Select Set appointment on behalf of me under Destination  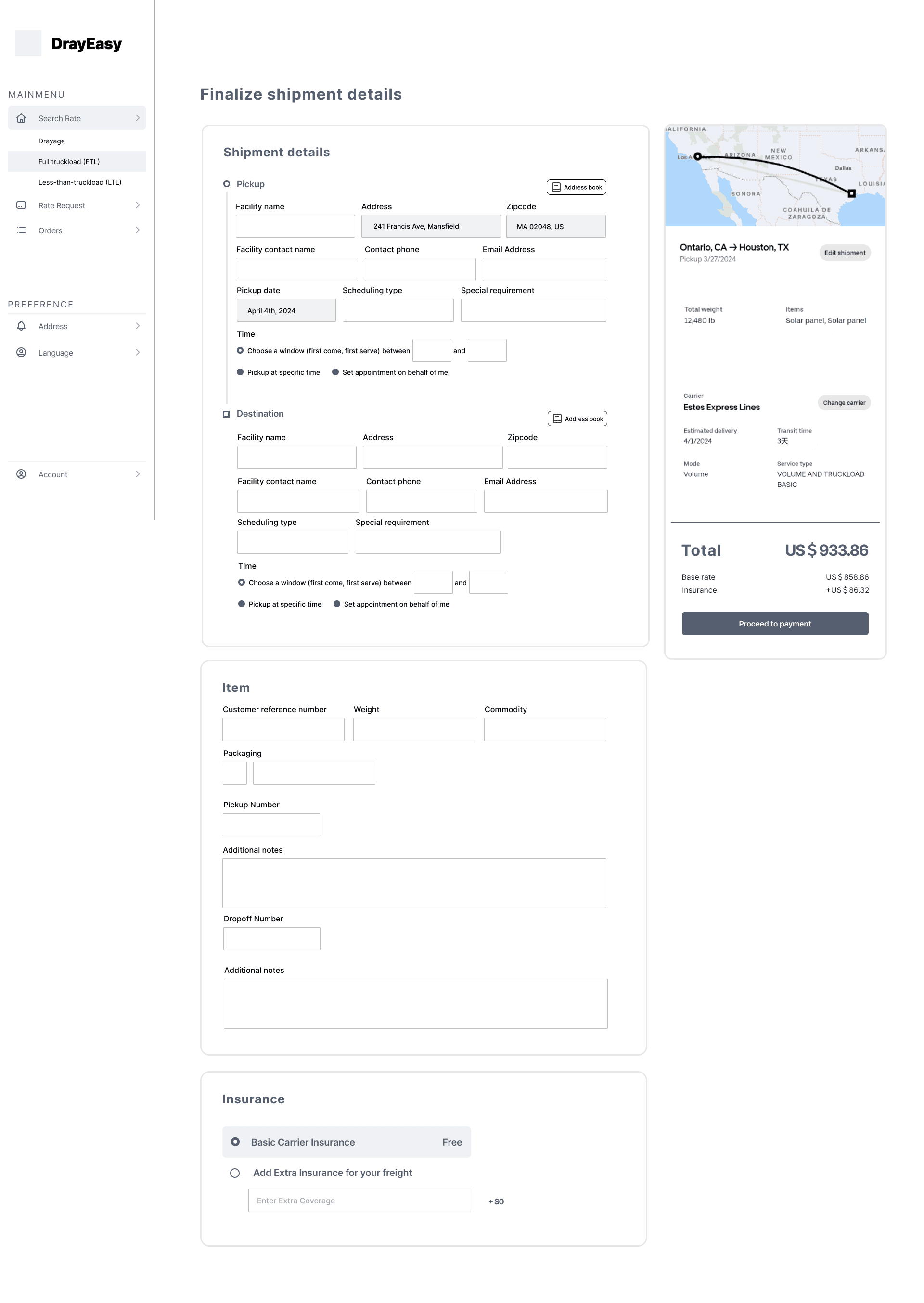coord(337,604)
